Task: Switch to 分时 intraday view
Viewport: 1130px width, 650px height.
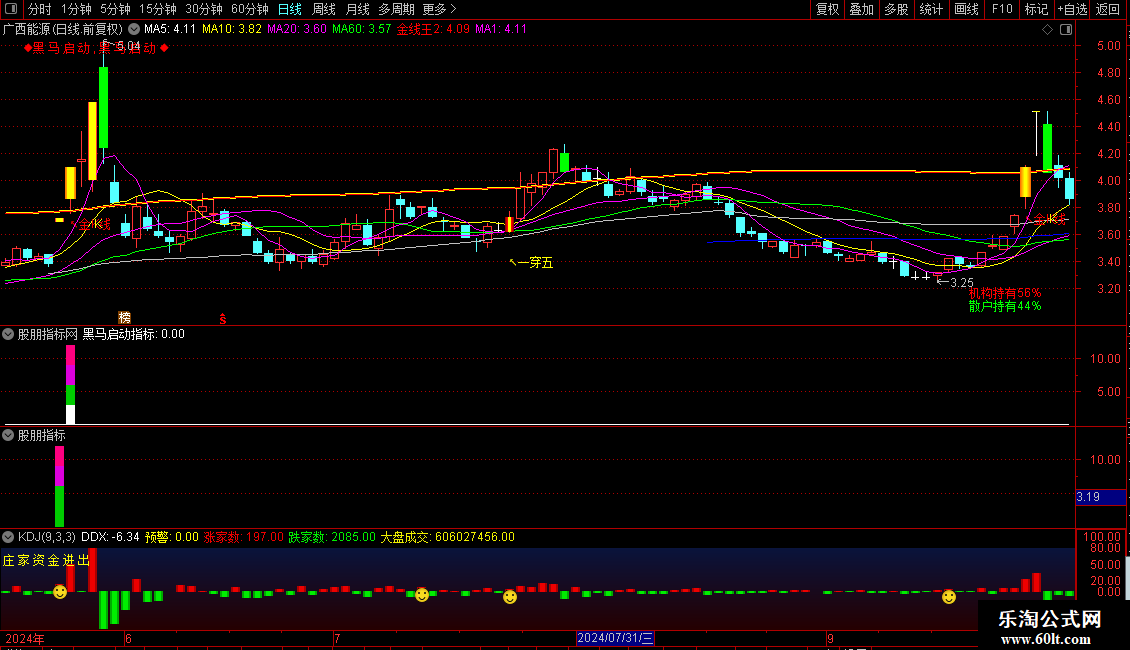Action: point(40,9)
